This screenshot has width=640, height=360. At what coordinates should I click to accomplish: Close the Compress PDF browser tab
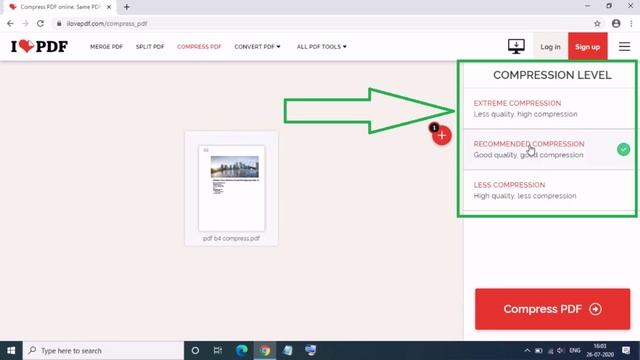(x=109, y=7)
